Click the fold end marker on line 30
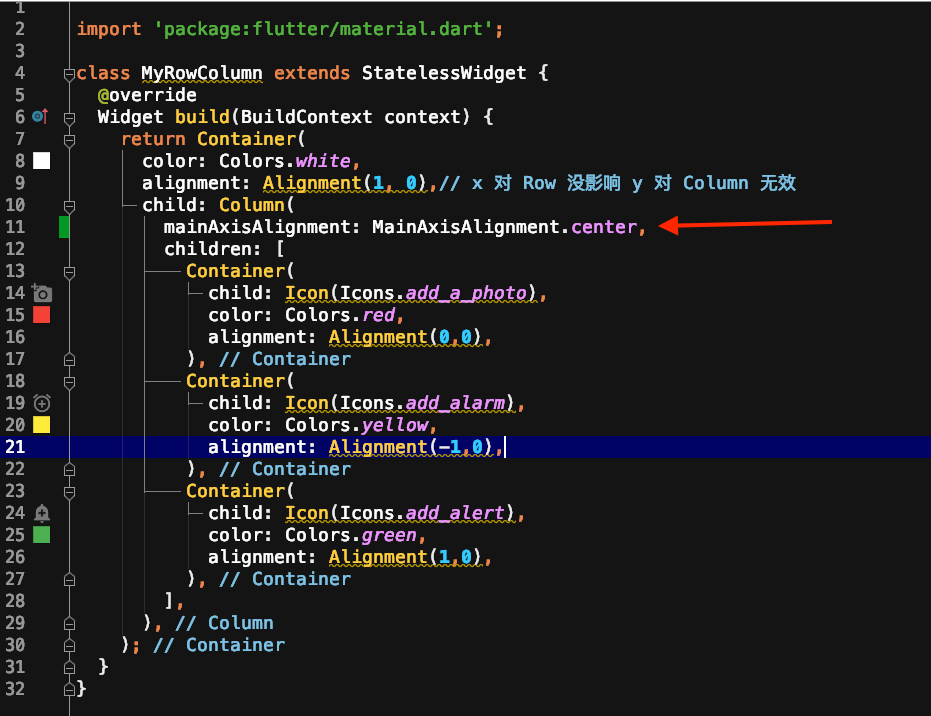This screenshot has width=931, height=716. (69, 645)
